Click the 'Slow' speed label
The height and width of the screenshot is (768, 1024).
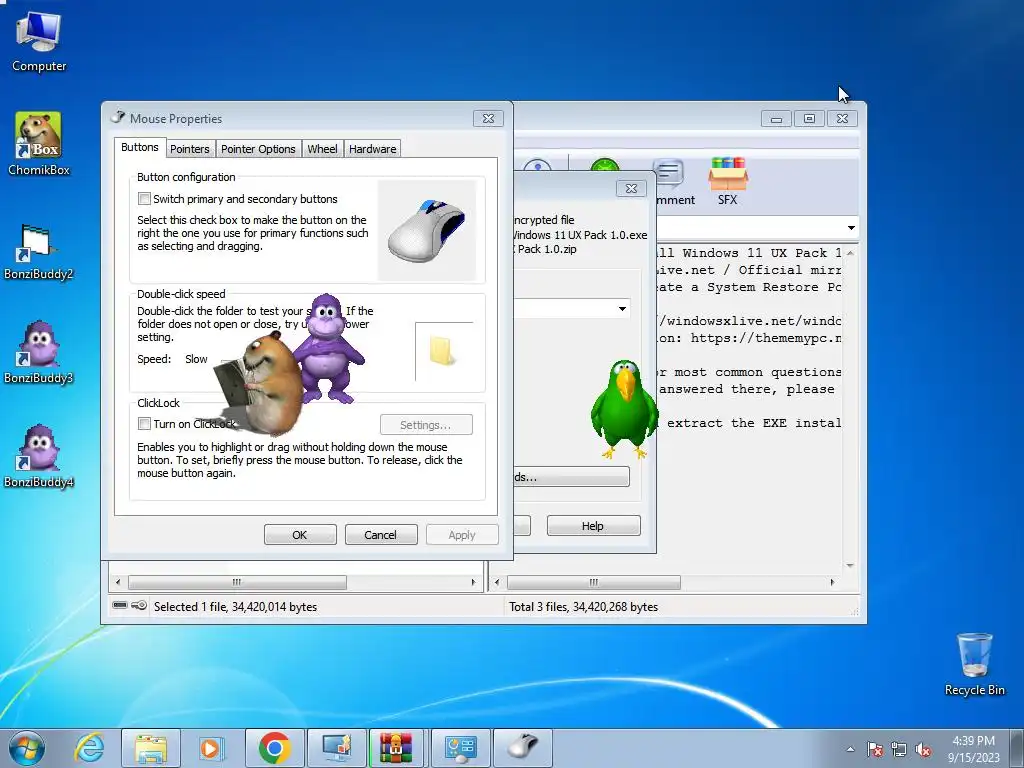click(196, 359)
